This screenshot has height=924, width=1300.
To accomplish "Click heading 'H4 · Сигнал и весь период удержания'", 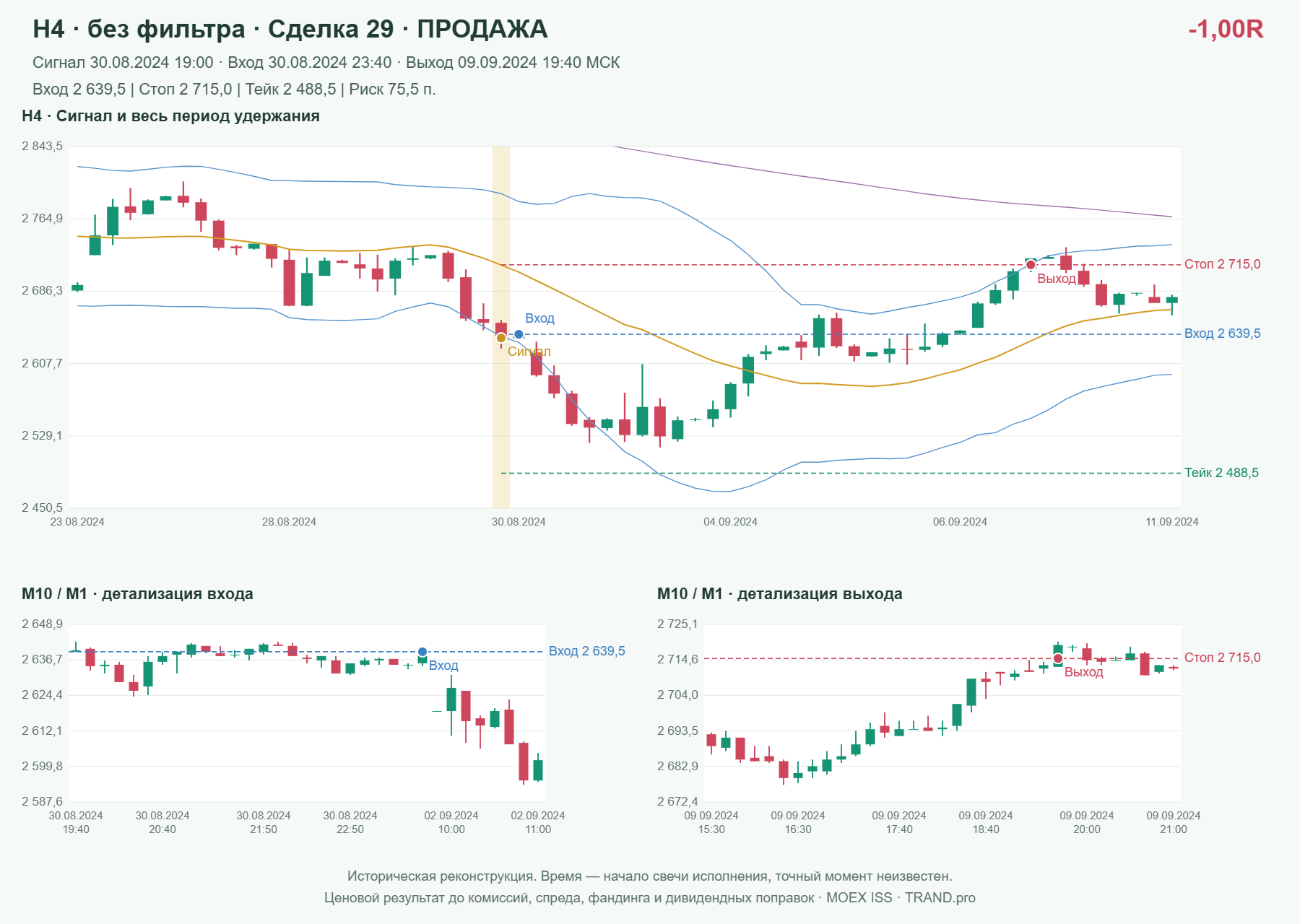I will 170,116.
